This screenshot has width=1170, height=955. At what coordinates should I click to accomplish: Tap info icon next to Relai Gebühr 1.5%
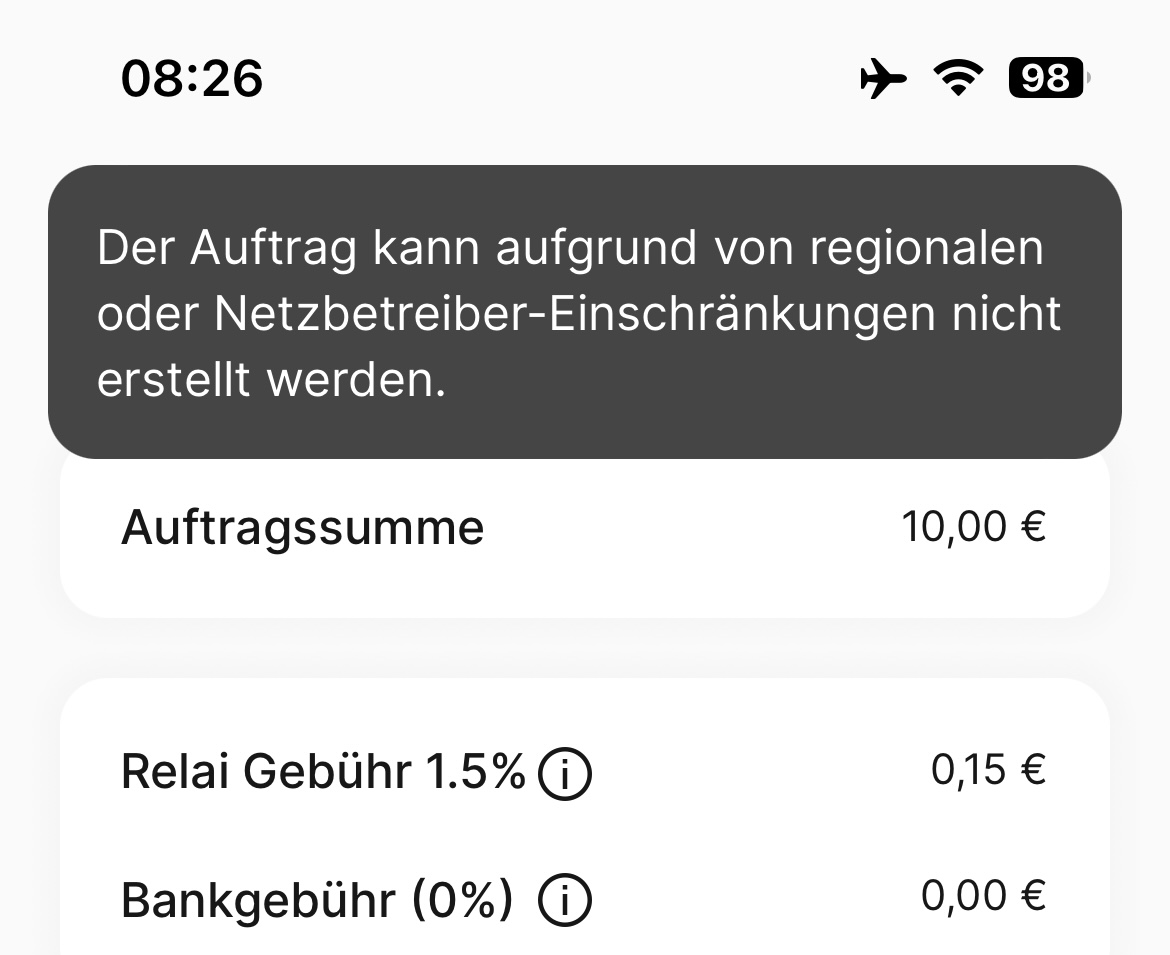coord(565,774)
